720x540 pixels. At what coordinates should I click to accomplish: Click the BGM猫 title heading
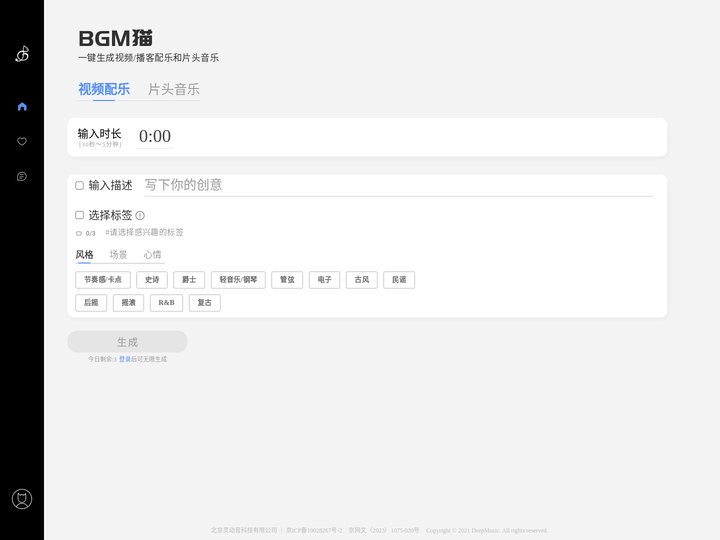pos(115,39)
